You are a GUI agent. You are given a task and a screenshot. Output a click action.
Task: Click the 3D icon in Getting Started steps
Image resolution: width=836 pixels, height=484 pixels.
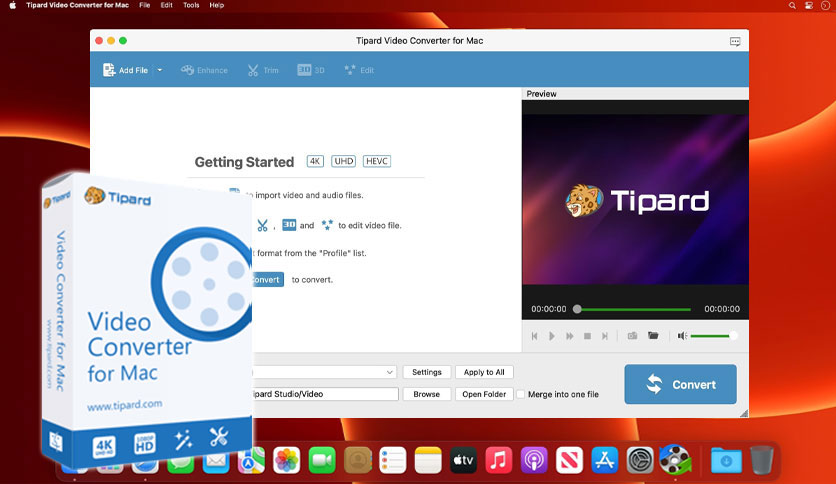click(x=289, y=225)
